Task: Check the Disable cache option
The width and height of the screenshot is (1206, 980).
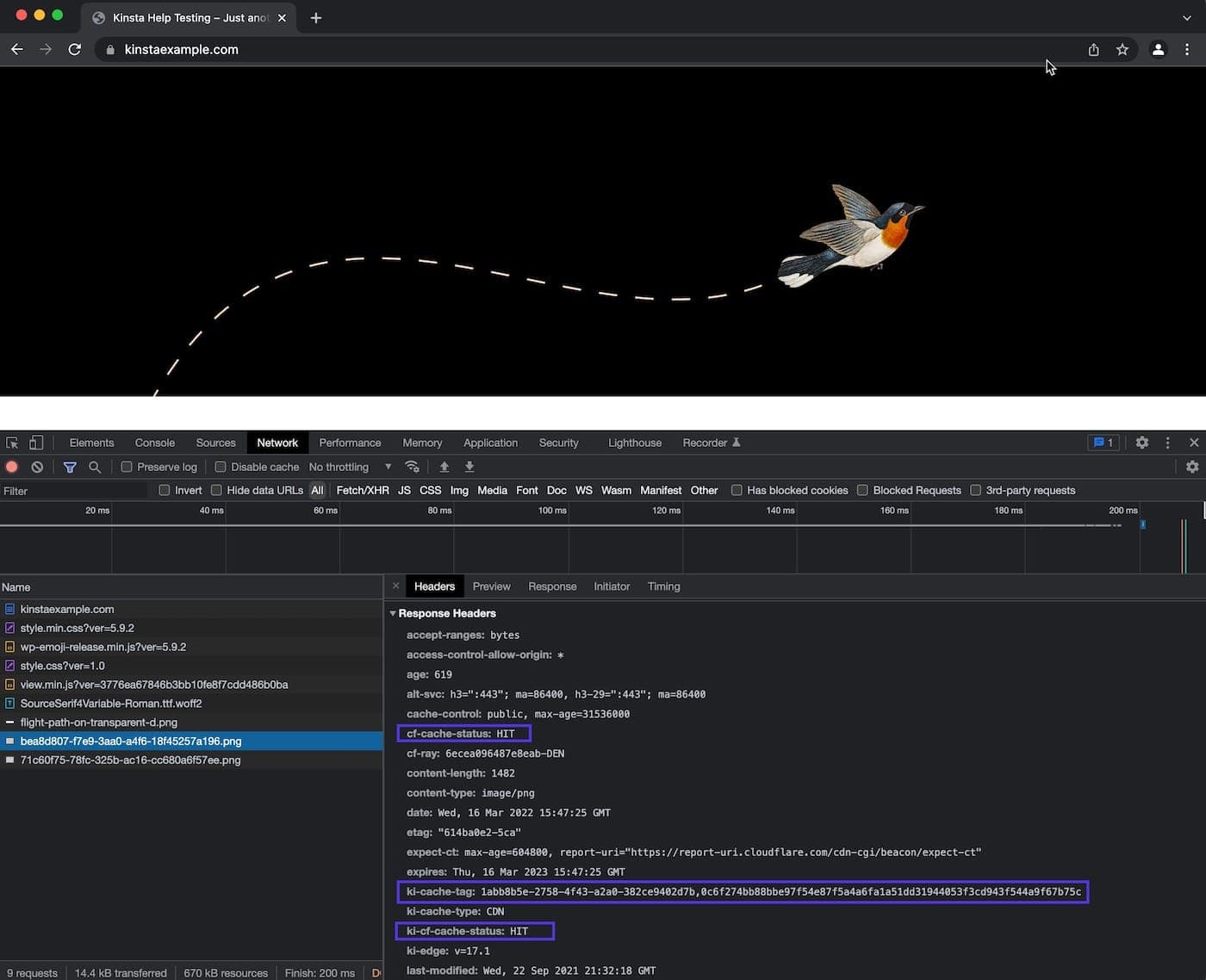Action: [221, 467]
